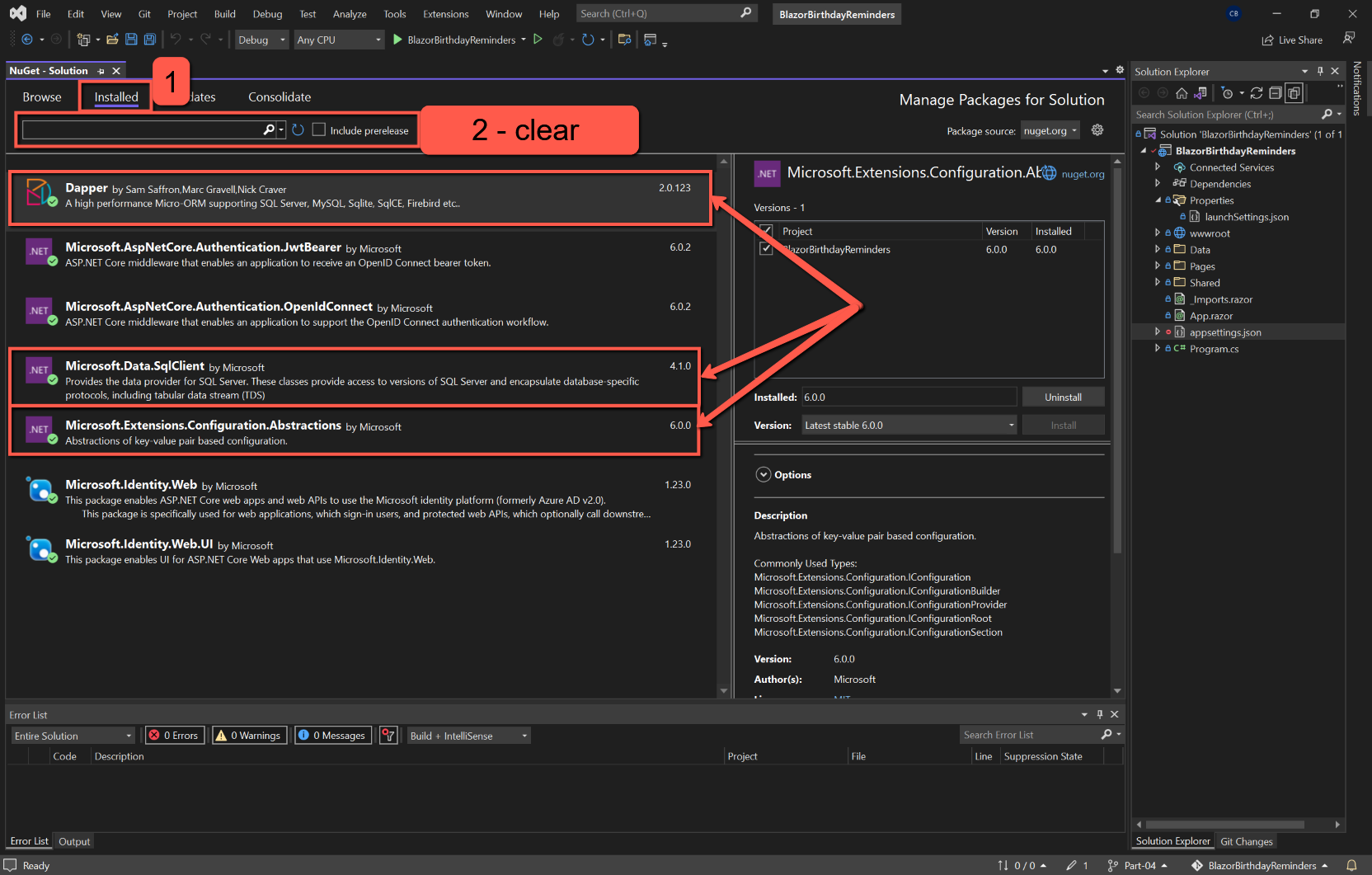Collapse the Options section in package details
This screenshot has width=1372, height=875.
(764, 474)
